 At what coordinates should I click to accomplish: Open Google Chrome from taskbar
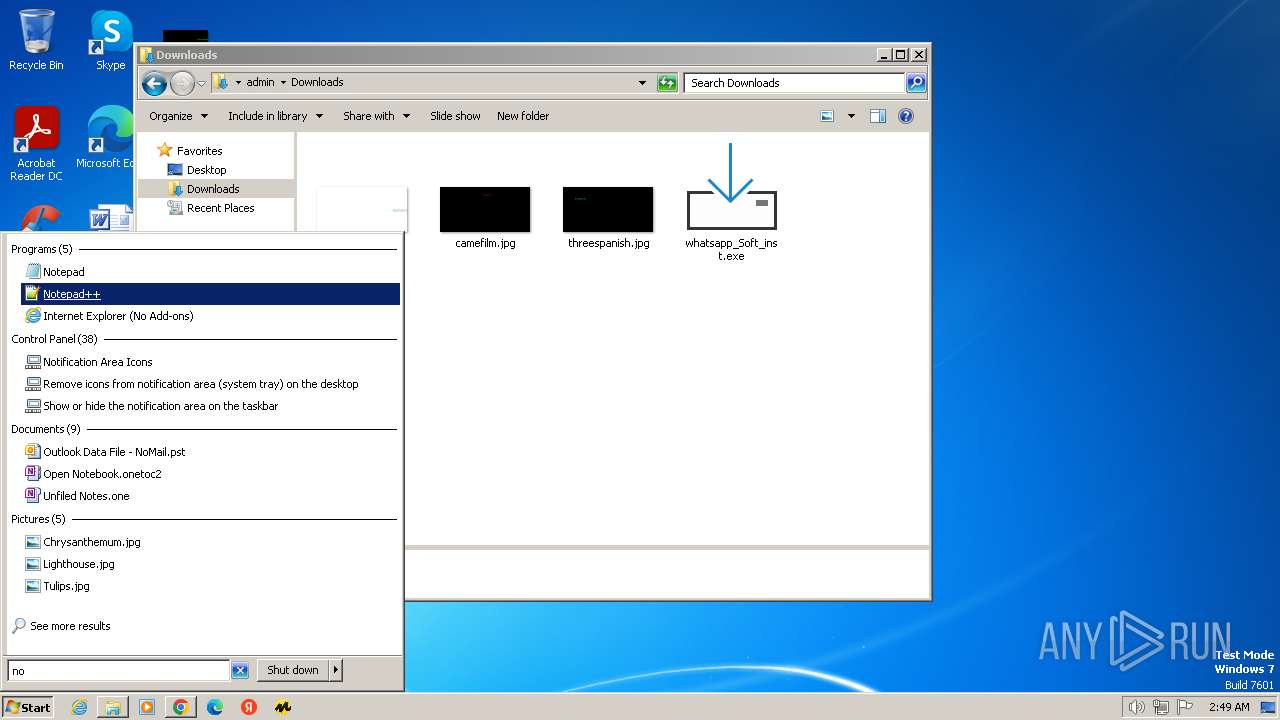(x=181, y=707)
